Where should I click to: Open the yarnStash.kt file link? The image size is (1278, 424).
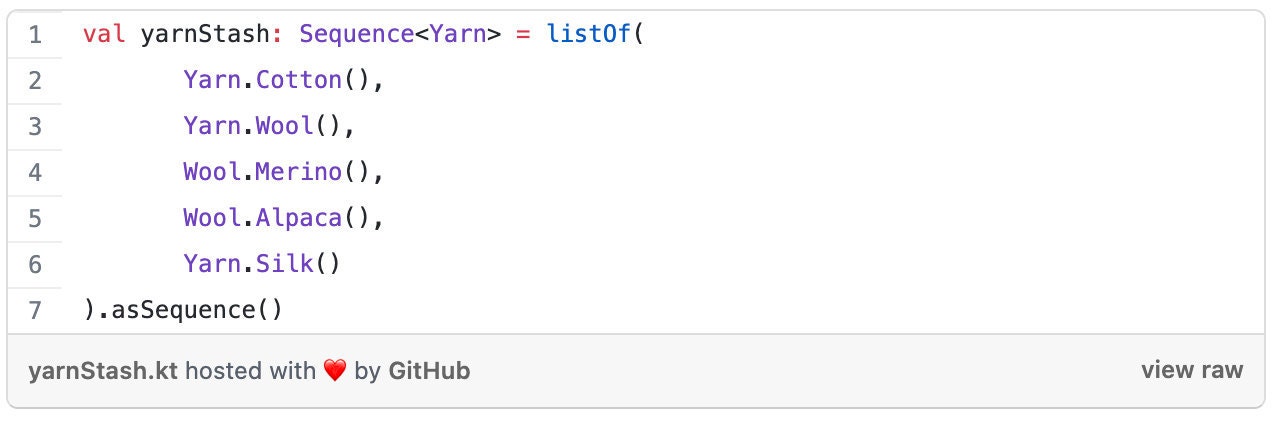pos(104,371)
